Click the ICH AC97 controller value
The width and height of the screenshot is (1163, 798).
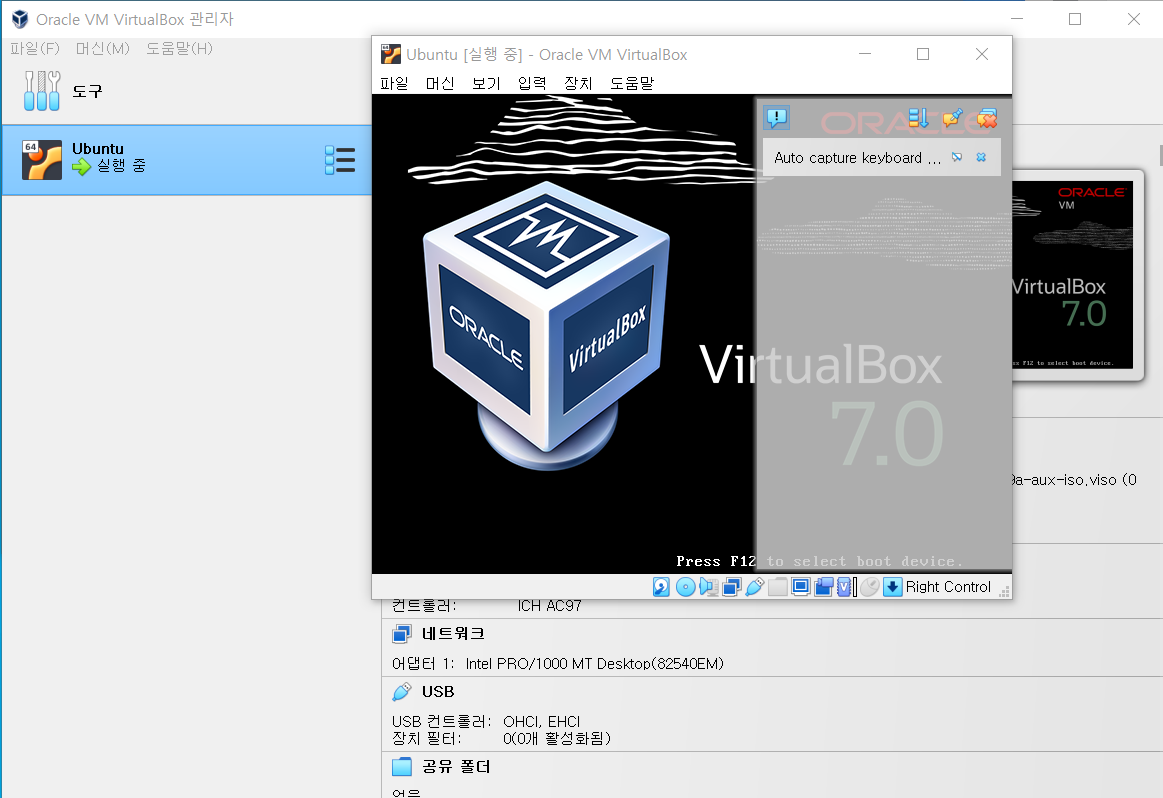[x=550, y=606]
